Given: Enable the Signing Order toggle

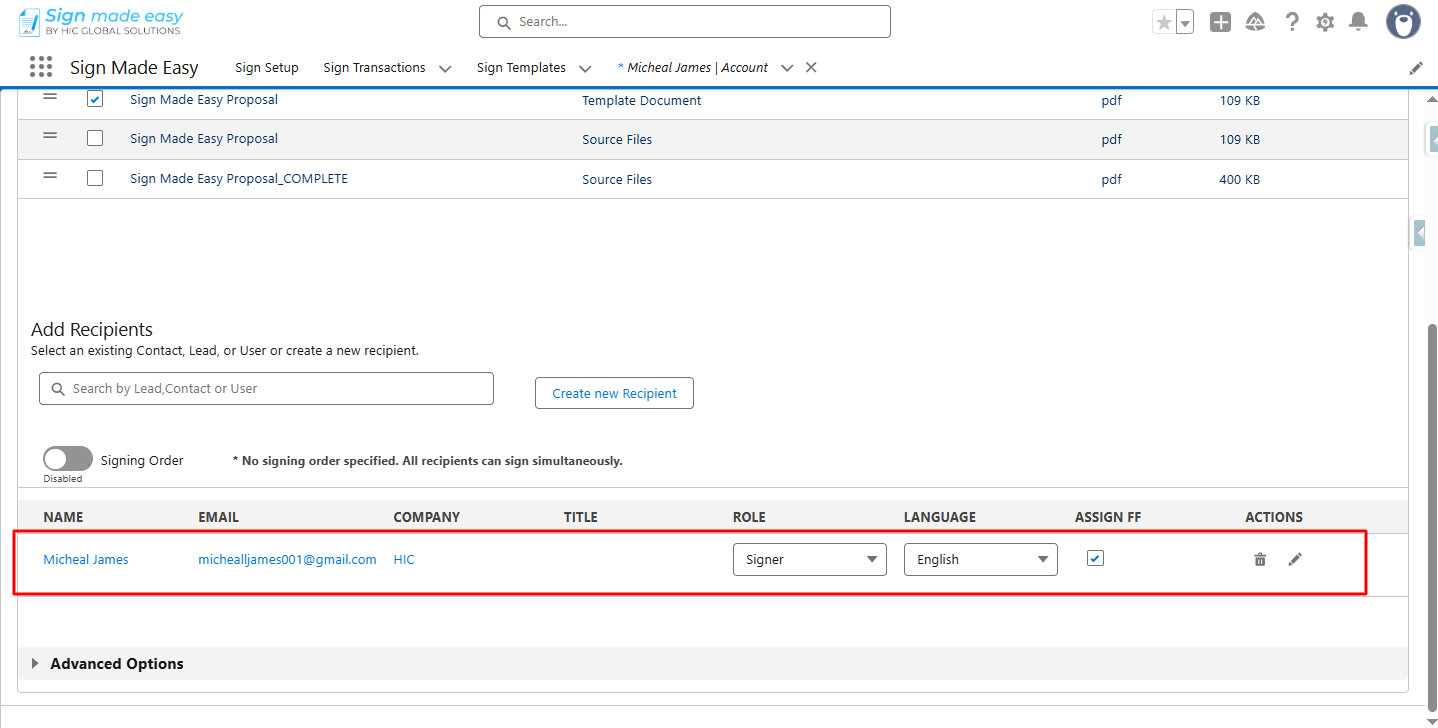Looking at the screenshot, I should 68,459.
